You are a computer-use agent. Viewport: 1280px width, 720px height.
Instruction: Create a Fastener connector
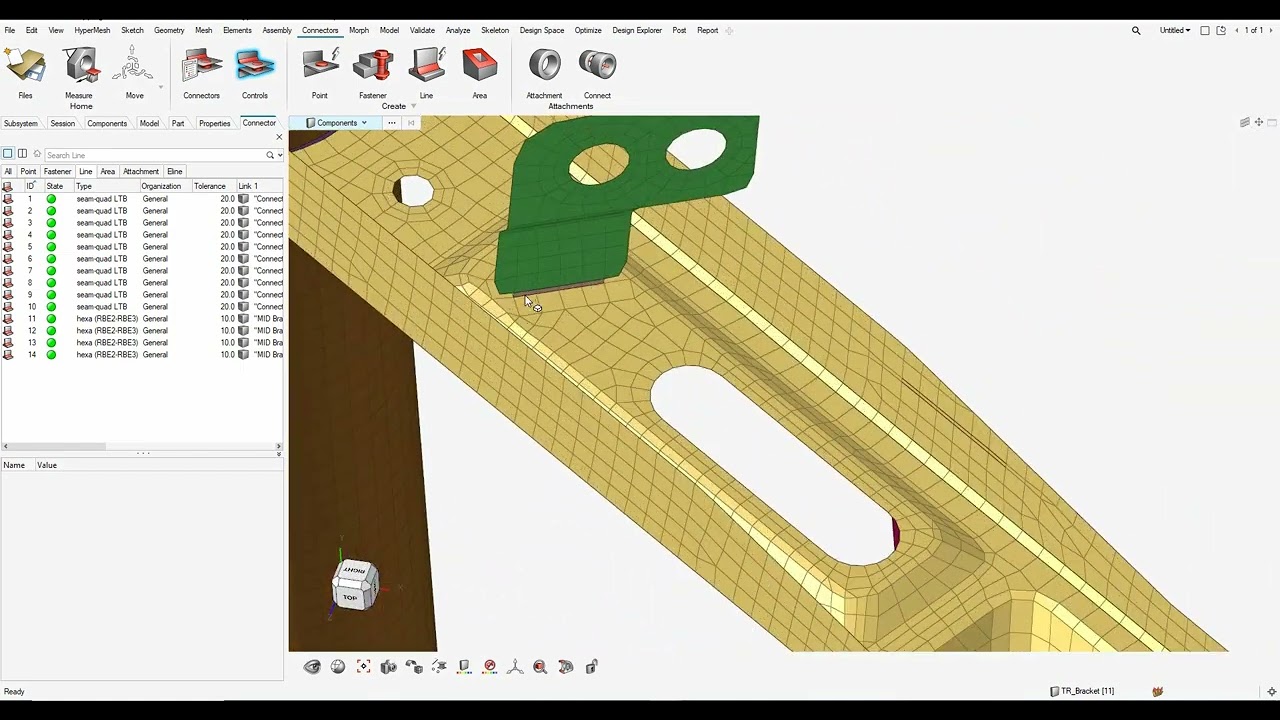click(373, 74)
